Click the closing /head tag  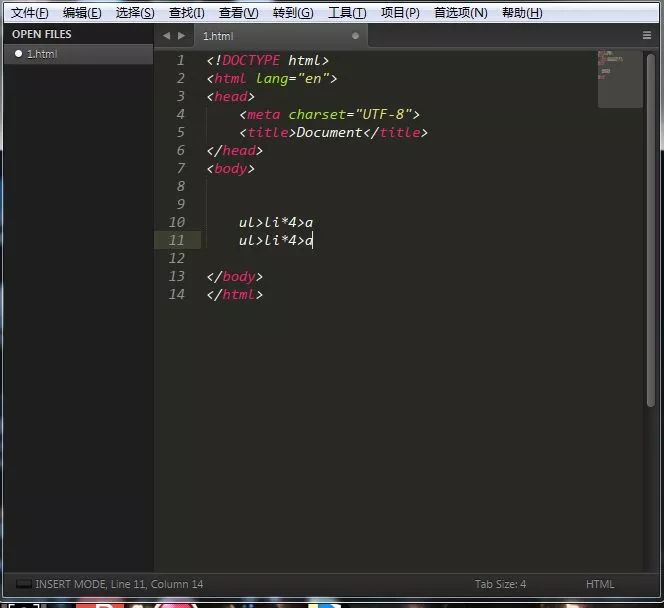pyautogui.click(x=235, y=151)
